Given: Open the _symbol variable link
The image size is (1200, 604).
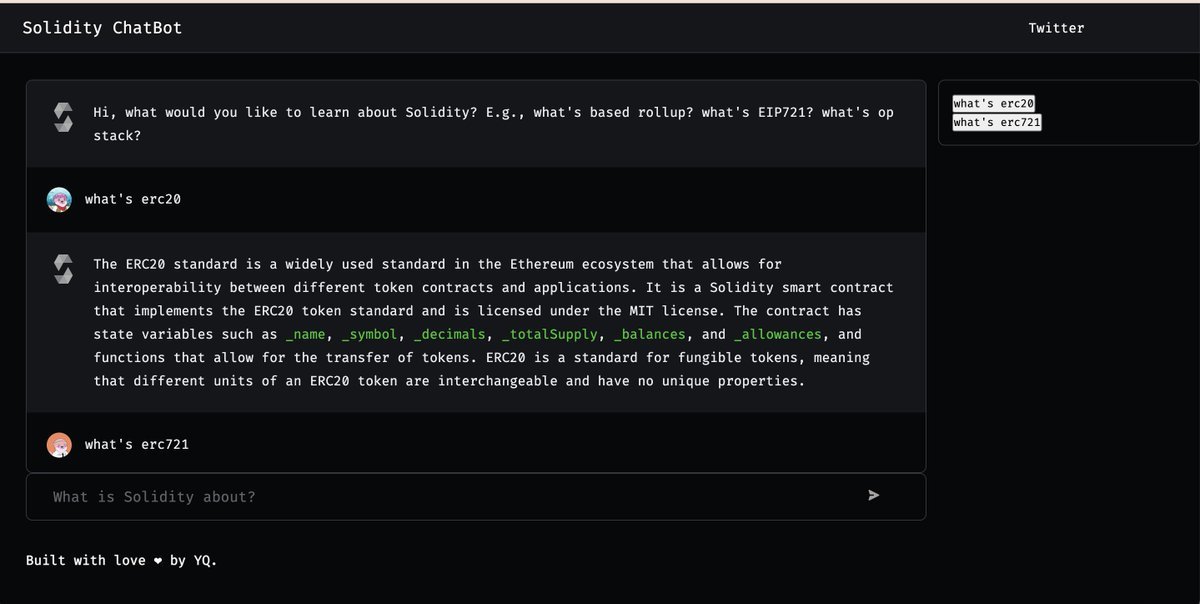Looking at the screenshot, I should (370, 334).
